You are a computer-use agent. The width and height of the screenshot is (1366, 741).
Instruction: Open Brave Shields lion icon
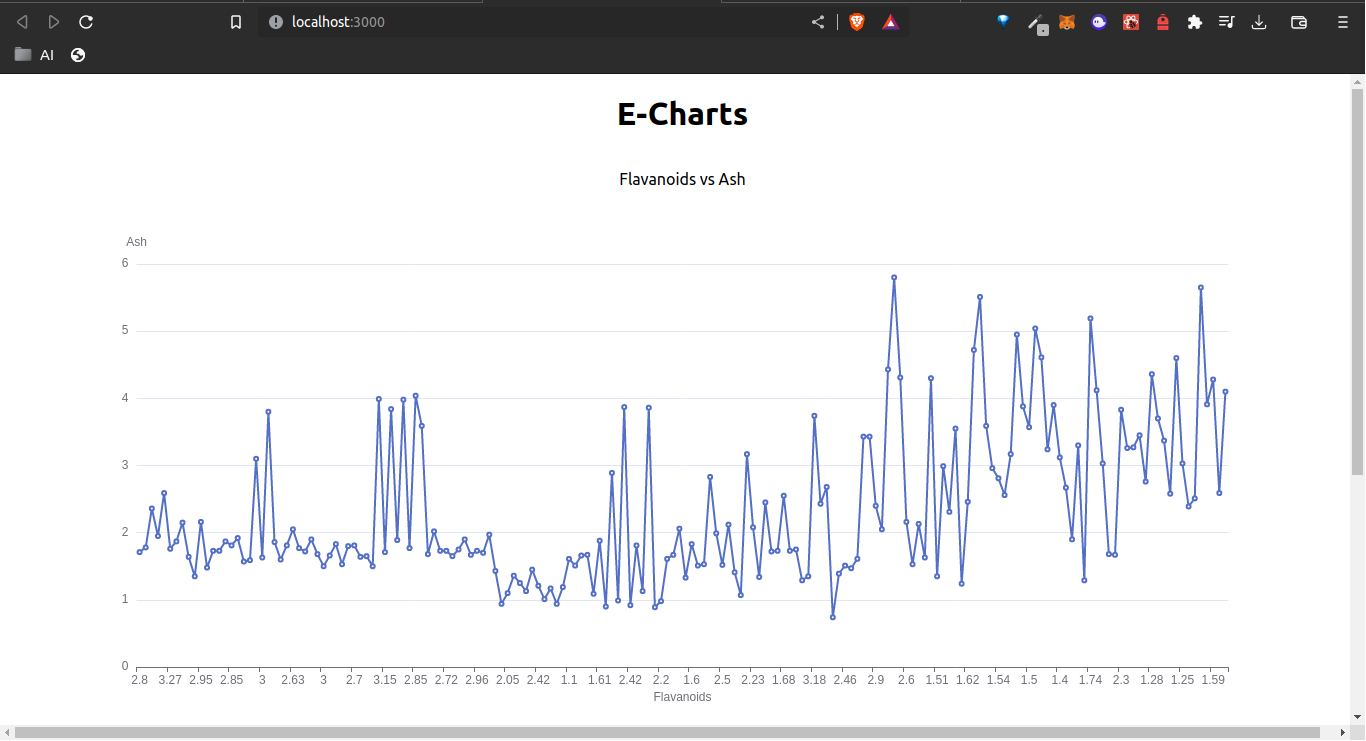coord(857,22)
